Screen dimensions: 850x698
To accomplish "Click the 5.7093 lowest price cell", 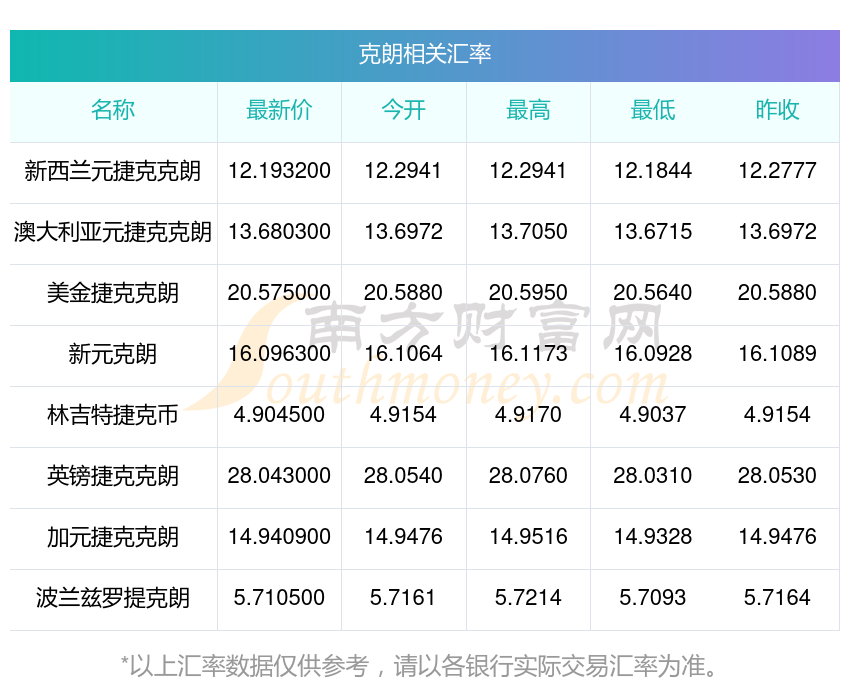I will [x=653, y=598].
